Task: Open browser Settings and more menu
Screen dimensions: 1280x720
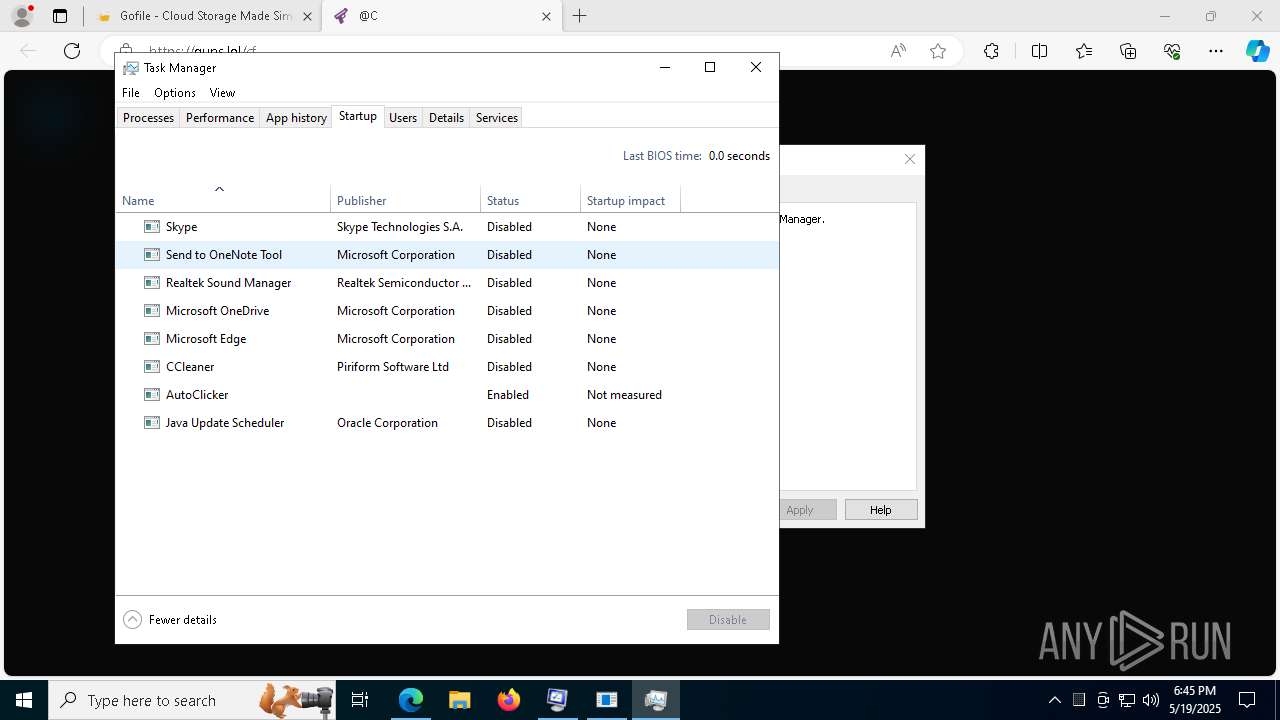Action: (1216, 51)
